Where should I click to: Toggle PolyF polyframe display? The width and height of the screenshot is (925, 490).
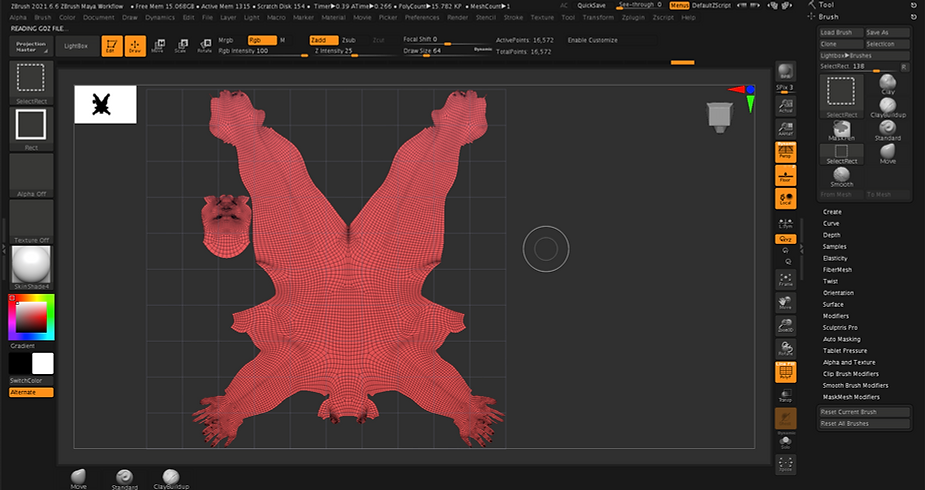(x=785, y=371)
